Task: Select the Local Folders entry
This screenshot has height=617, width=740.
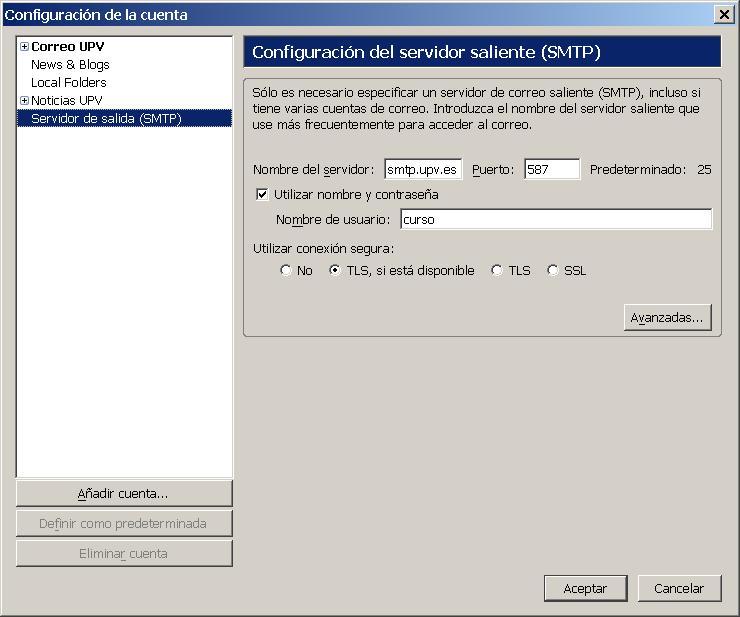Action: click(69, 83)
